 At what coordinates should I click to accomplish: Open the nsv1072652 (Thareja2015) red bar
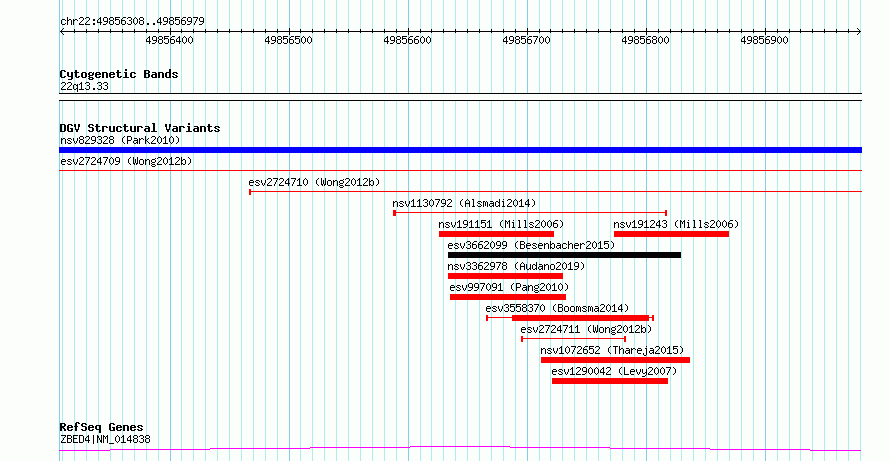[x=615, y=360]
